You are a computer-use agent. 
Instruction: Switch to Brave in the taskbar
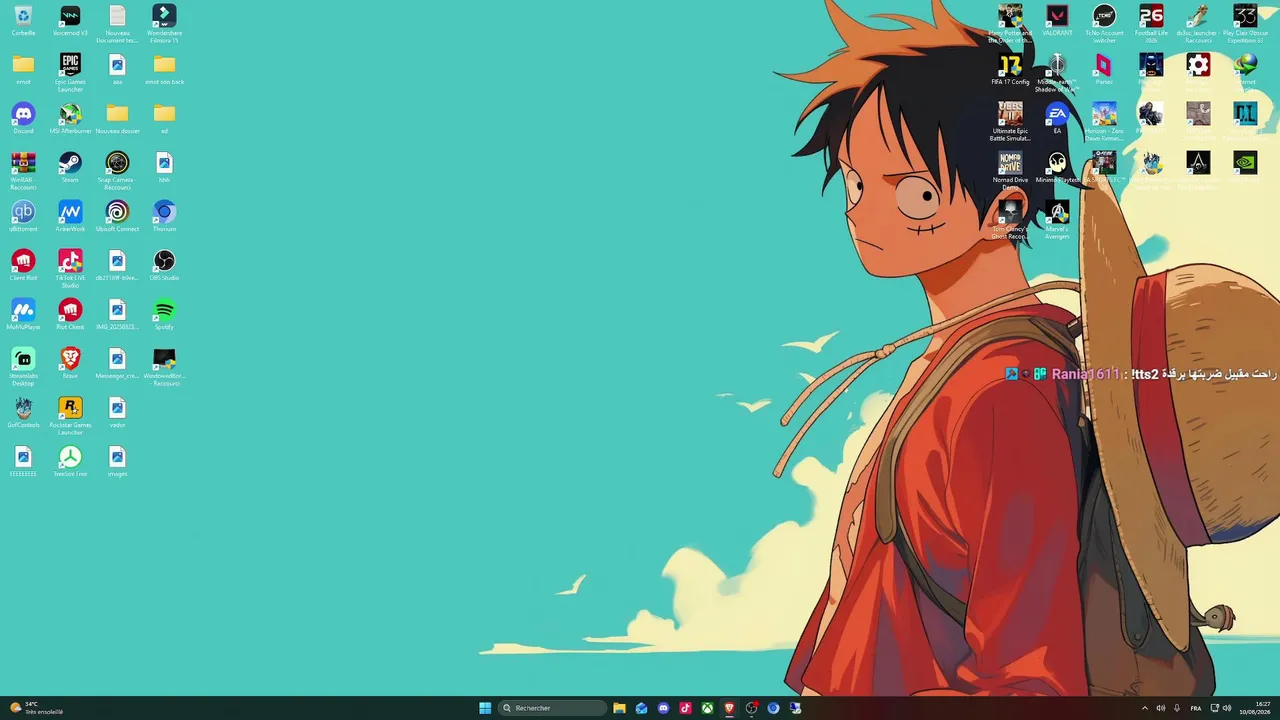(729, 708)
